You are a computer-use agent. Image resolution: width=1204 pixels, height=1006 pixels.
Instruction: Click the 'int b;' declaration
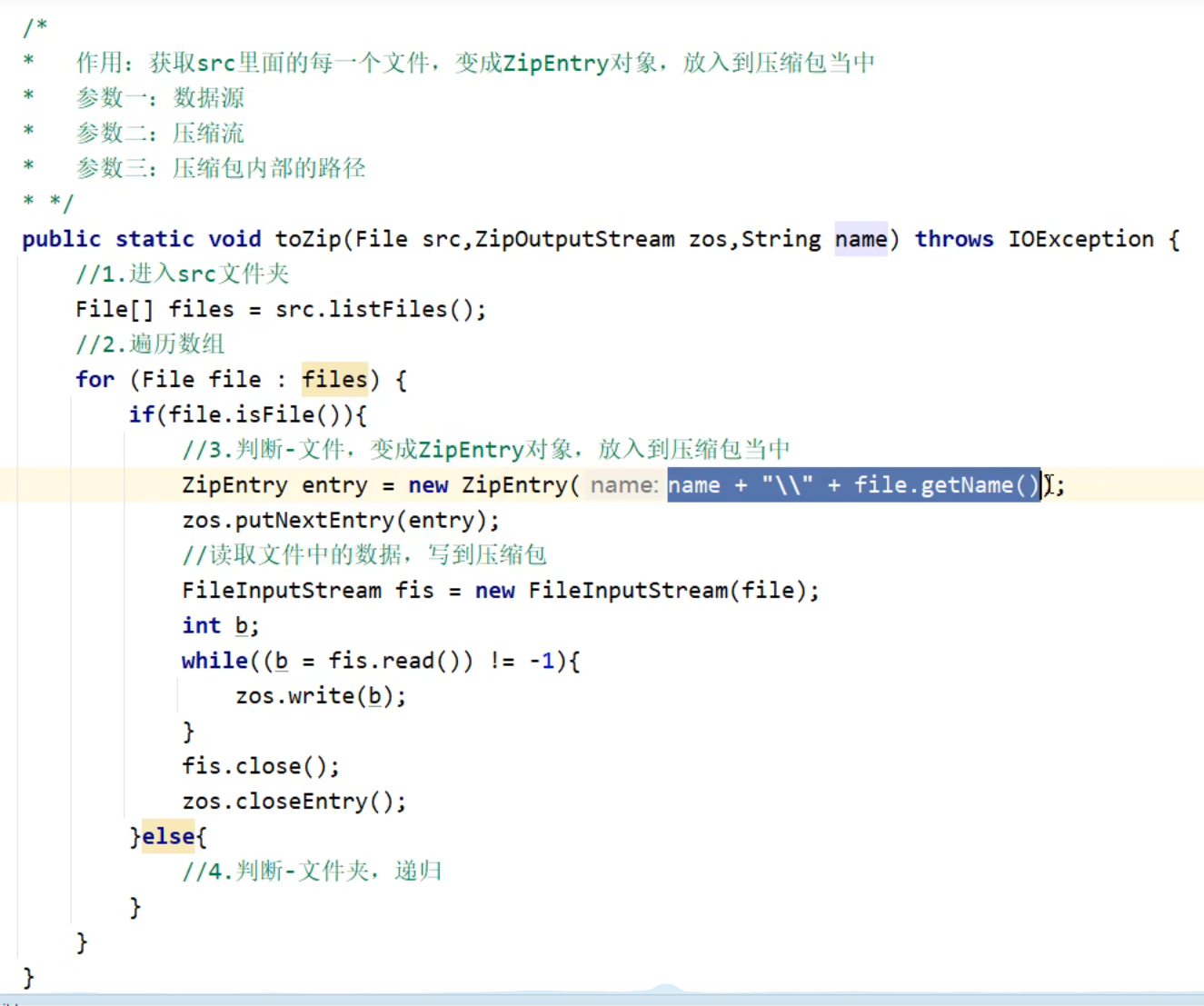coord(220,626)
